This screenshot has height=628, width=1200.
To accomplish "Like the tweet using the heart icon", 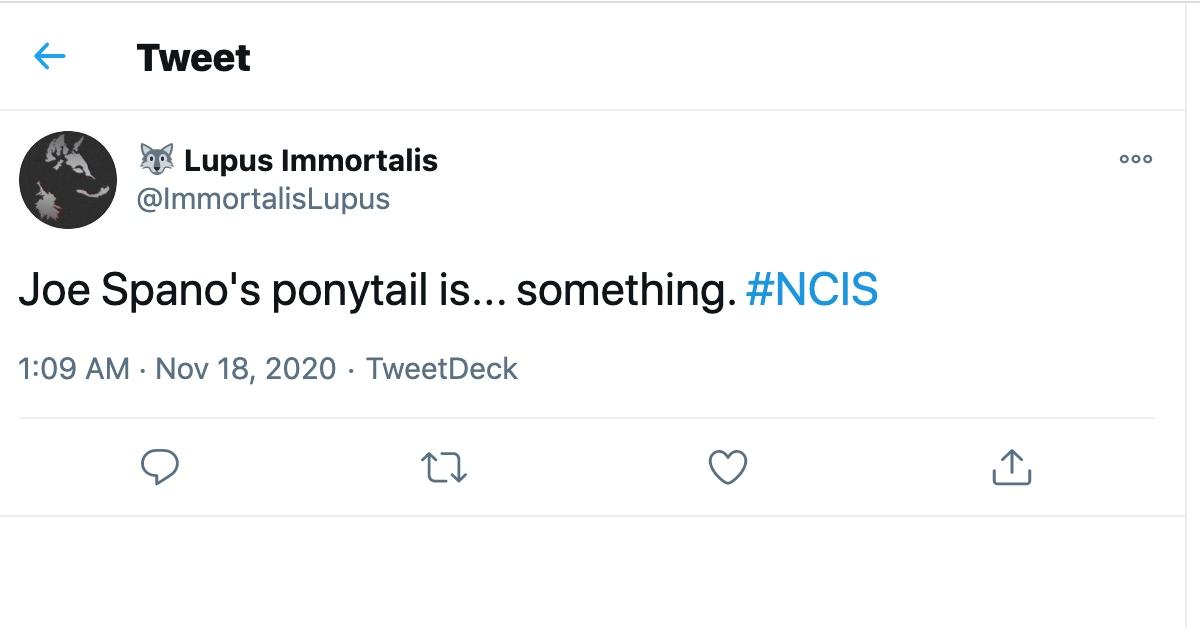I will pos(729,466).
